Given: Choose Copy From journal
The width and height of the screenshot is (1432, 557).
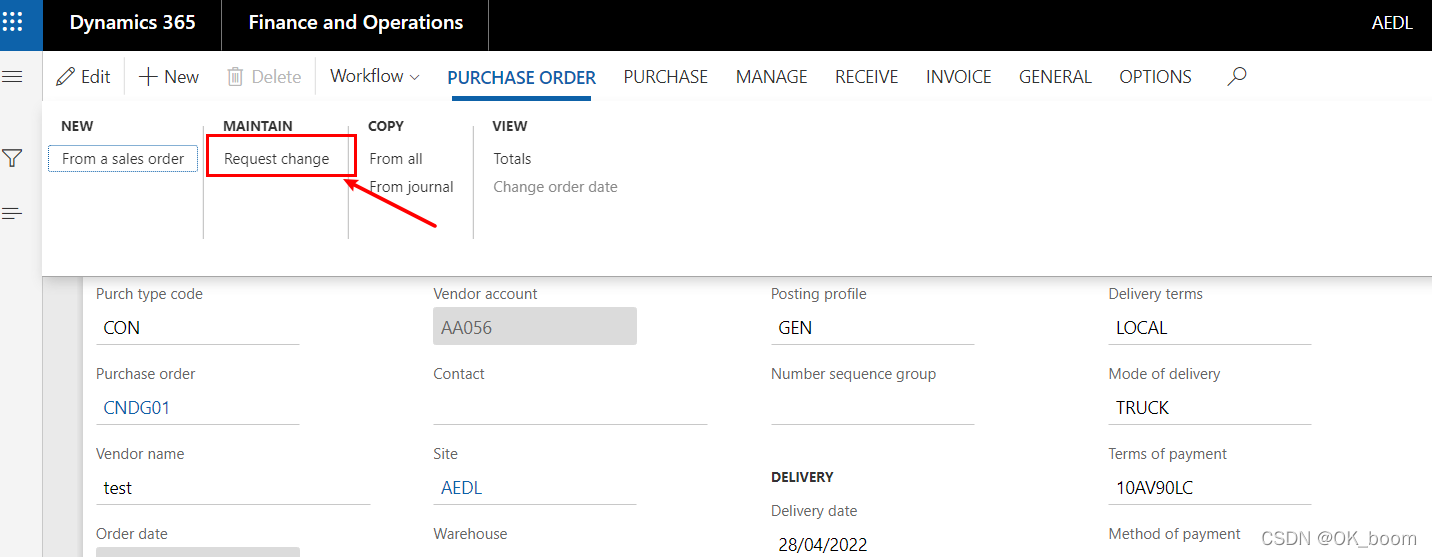Looking at the screenshot, I should tap(411, 187).
